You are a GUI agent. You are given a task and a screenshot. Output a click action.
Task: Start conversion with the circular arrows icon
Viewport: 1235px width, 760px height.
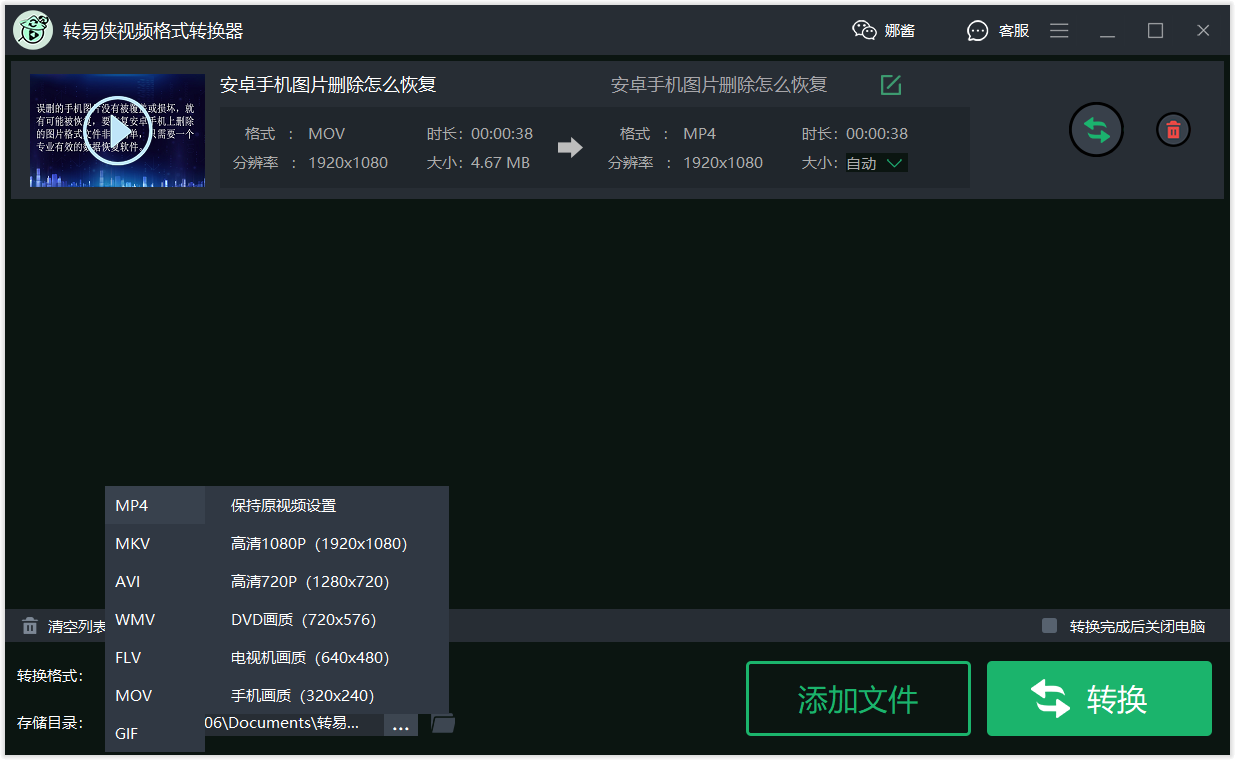1096,129
